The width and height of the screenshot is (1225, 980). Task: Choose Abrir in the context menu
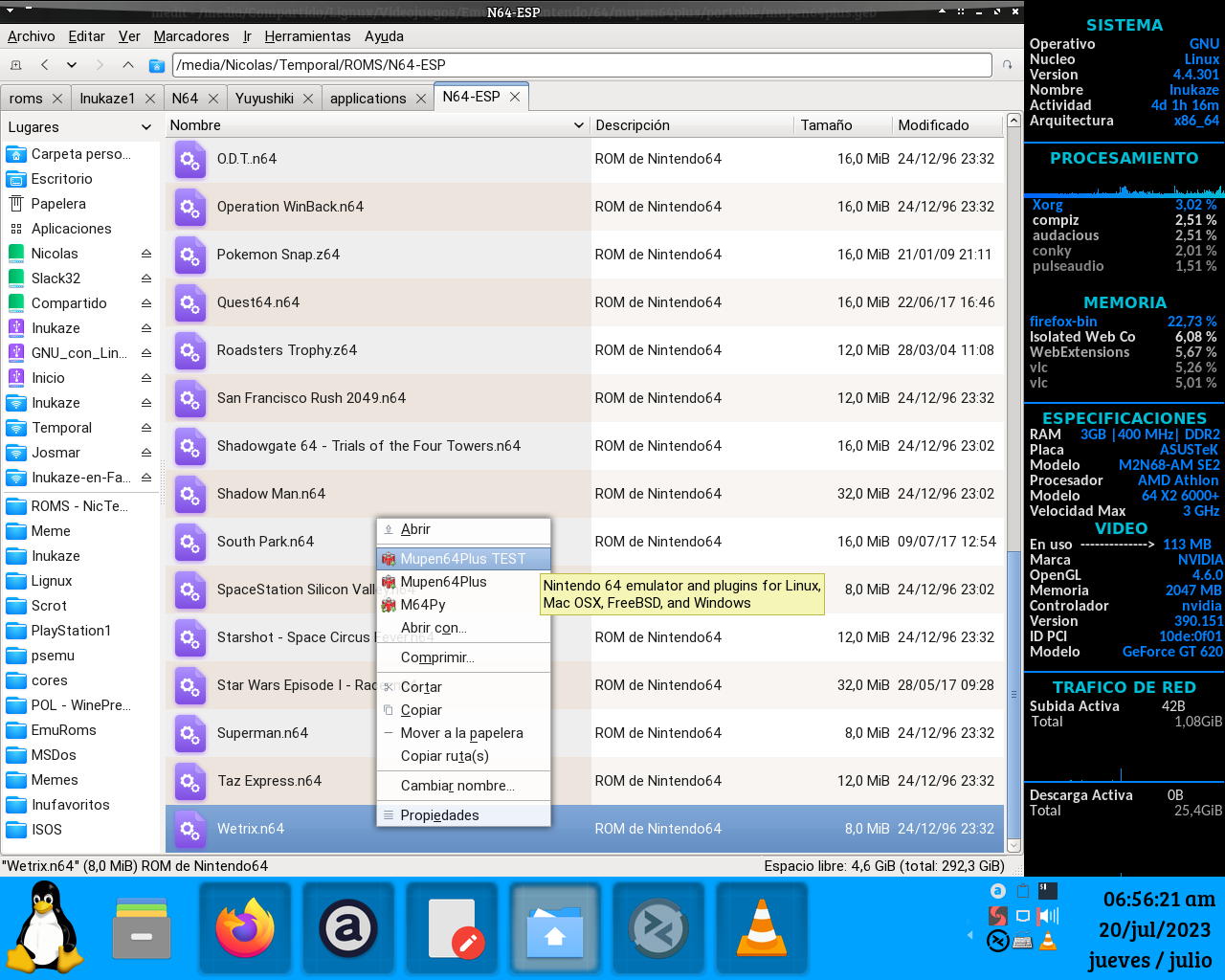click(463, 529)
